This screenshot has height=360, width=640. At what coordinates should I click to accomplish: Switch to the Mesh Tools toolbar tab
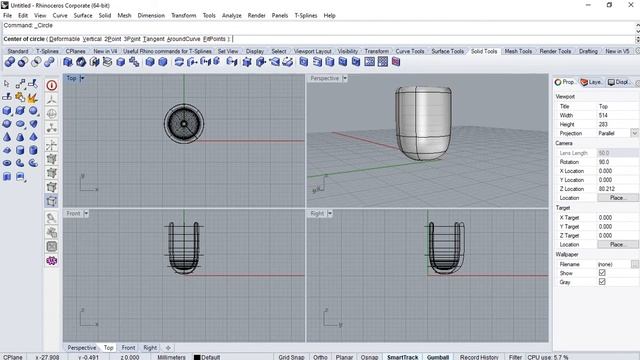point(518,51)
